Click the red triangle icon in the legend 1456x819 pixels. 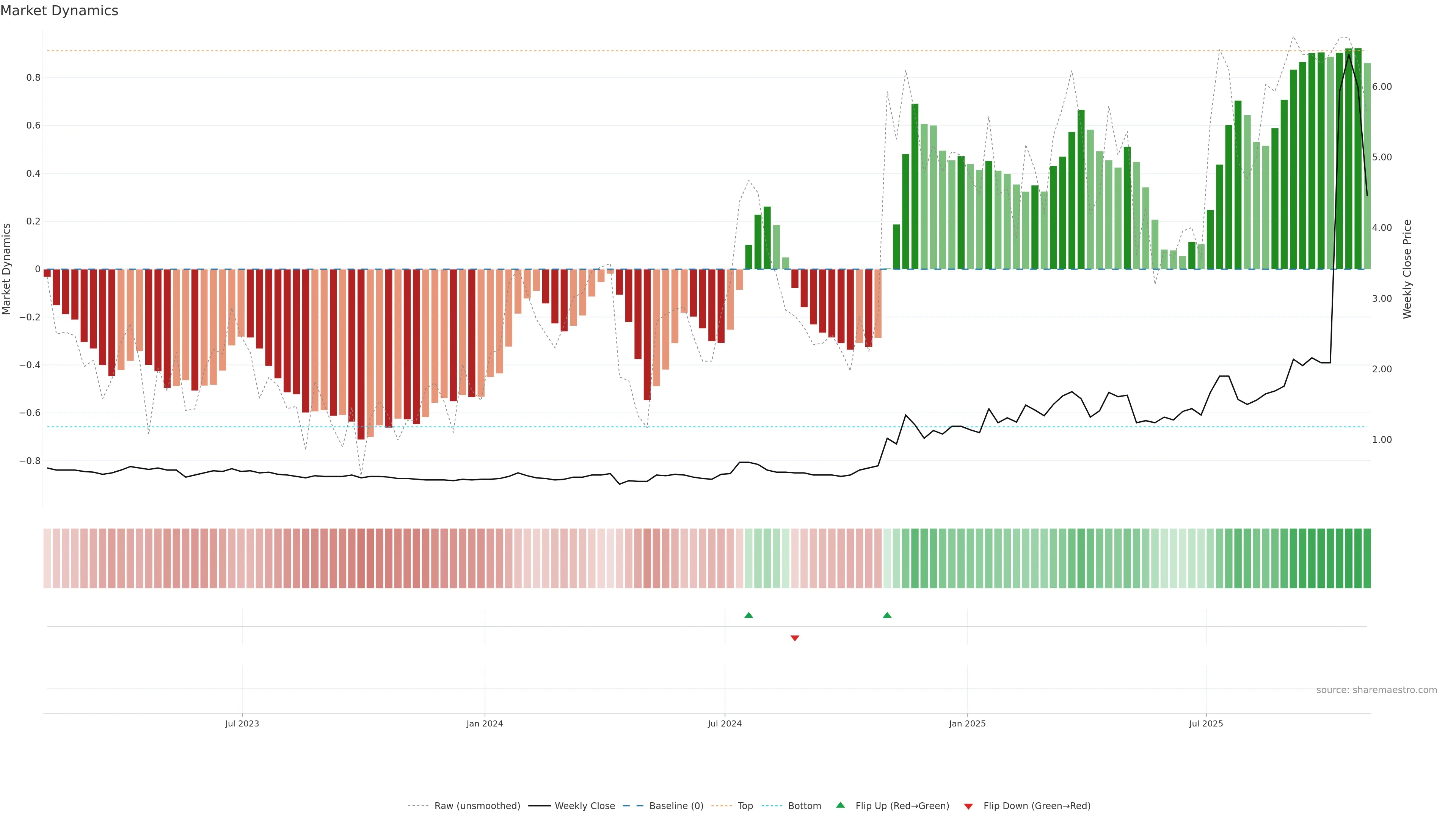[968, 806]
